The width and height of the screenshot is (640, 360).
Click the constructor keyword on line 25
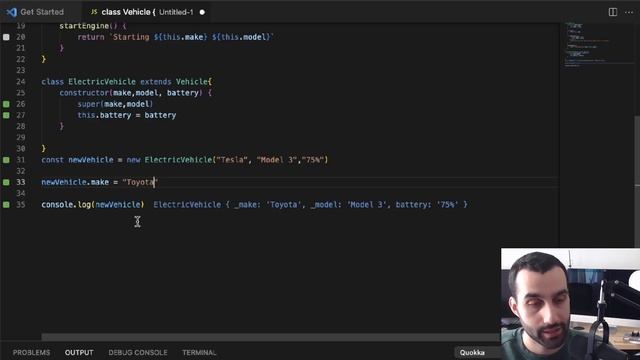(84, 93)
